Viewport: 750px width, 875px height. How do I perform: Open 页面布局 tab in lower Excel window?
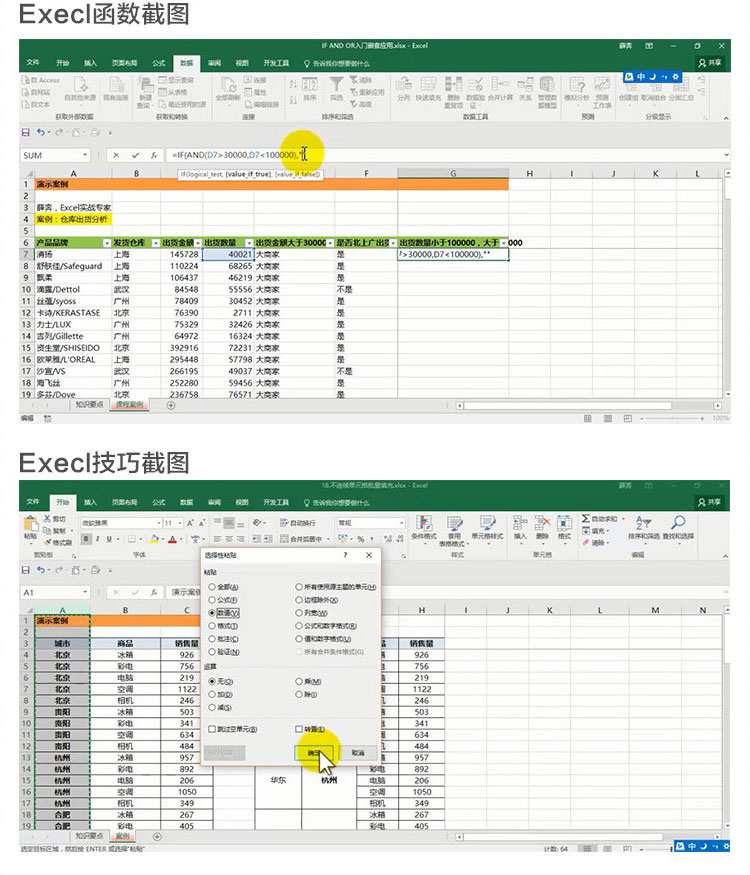124,502
